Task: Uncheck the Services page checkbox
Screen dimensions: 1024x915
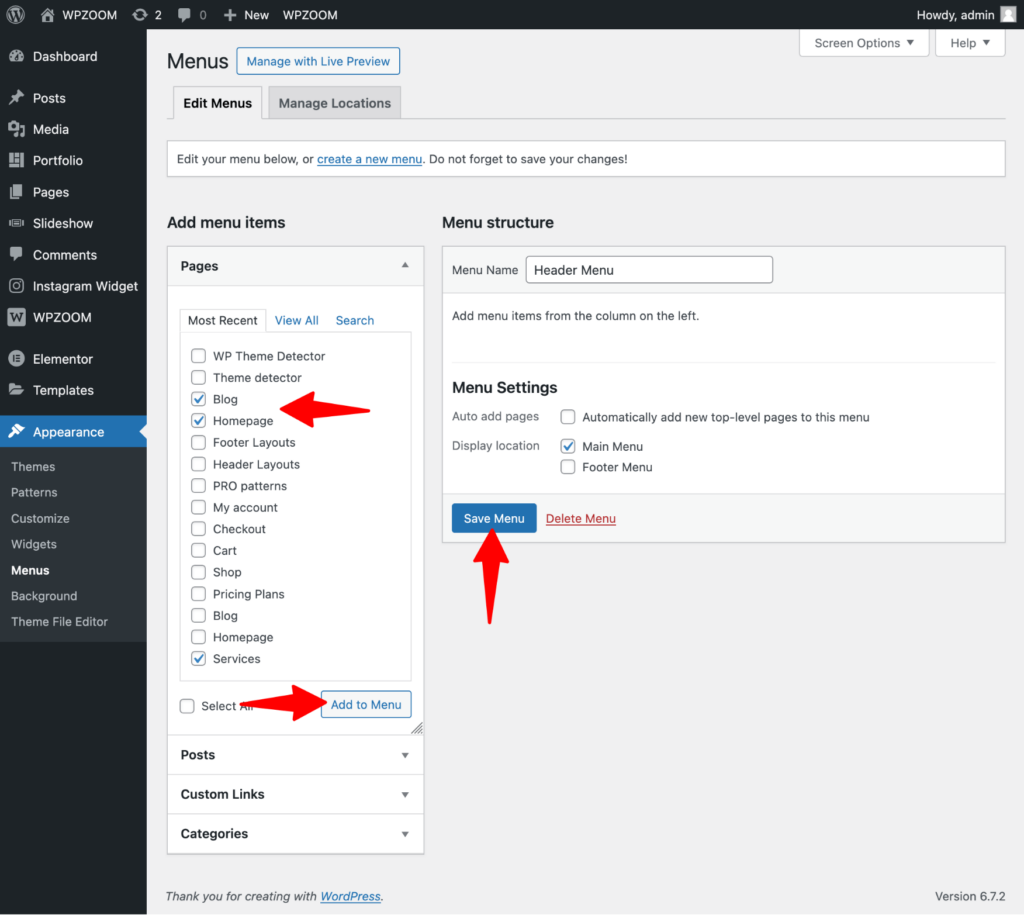Action: [x=198, y=659]
